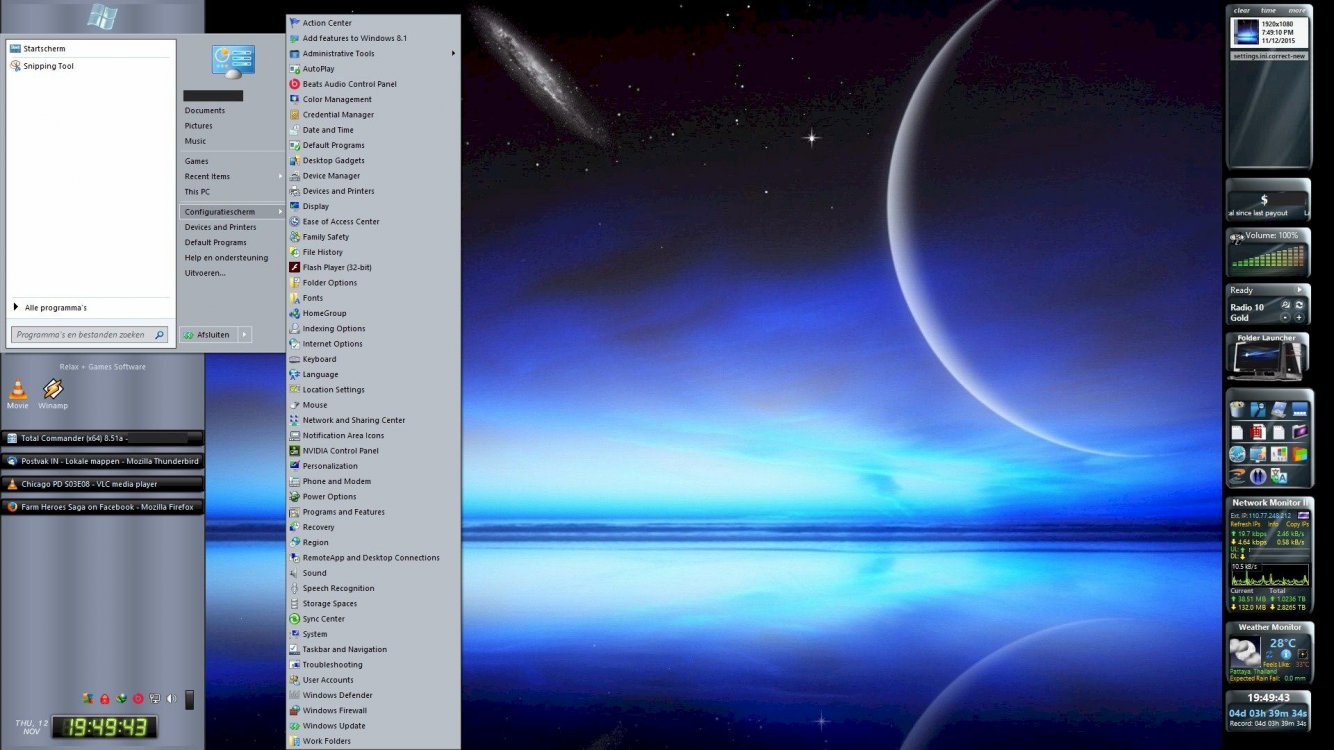Switch to Farm Heroes Saga Firefox window
The height and width of the screenshot is (750, 1334).
click(x=102, y=507)
